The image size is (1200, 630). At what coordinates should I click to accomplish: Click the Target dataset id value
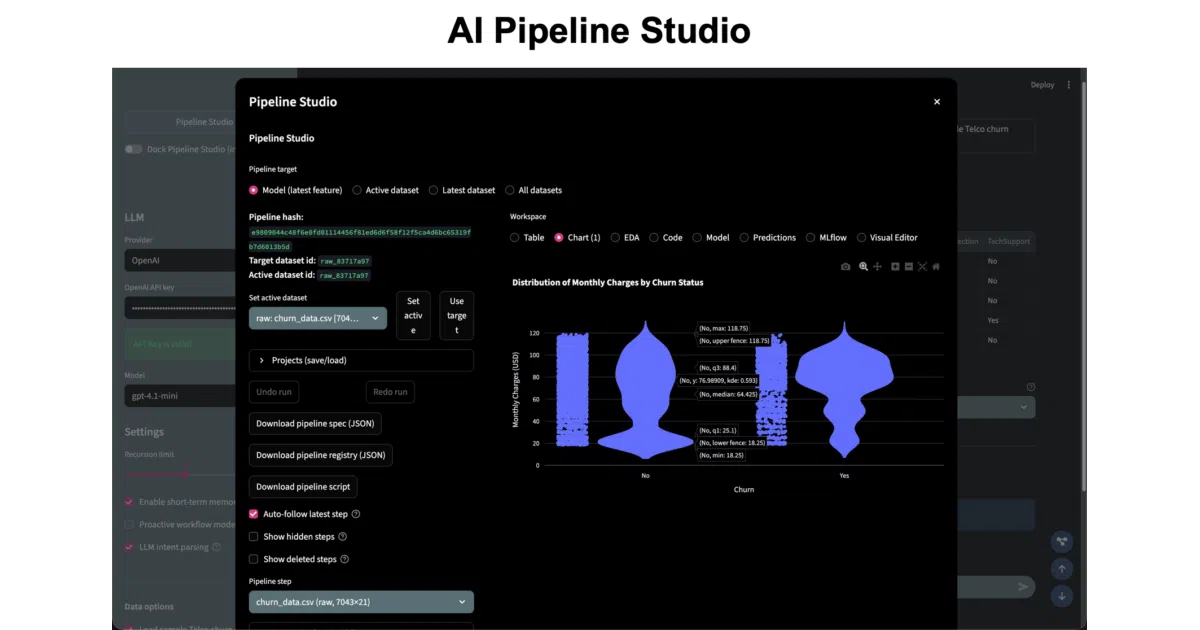tap(344, 261)
